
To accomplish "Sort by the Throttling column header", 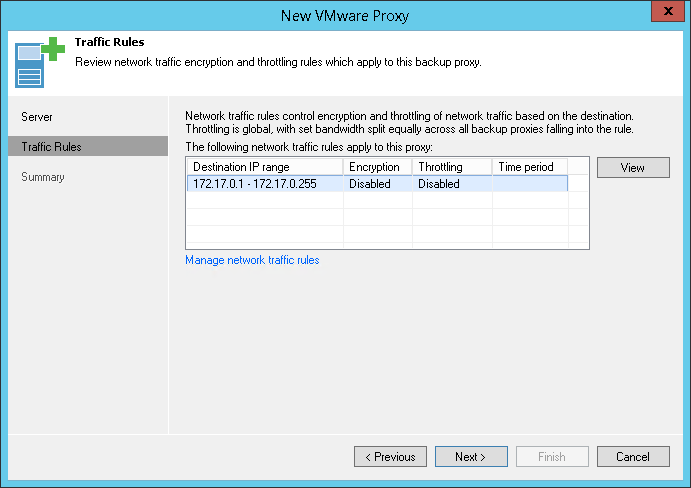I will point(452,167).
